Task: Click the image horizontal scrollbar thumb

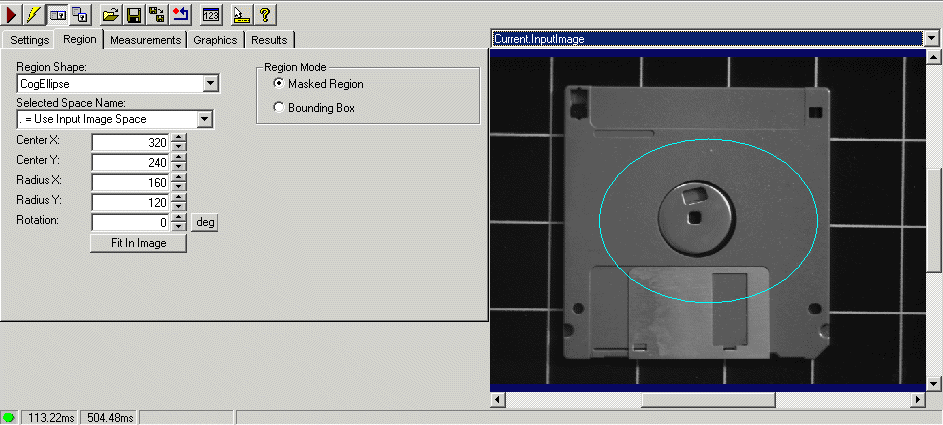Action: pos(708,400)
